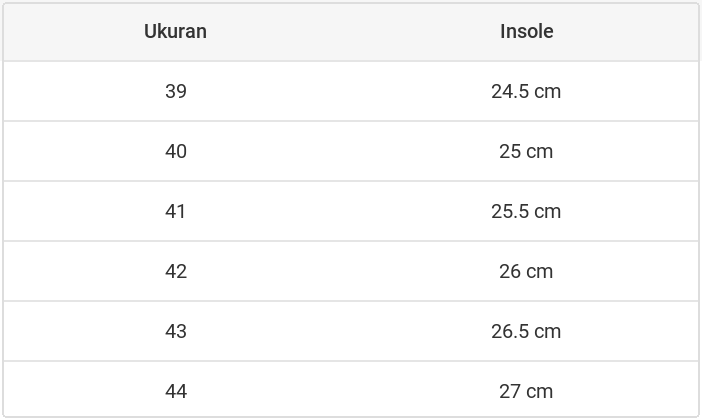Highlight the table row for Ukuran 39
The height and width of the screenshot is (420, 702).
click(x=350, y=91)
